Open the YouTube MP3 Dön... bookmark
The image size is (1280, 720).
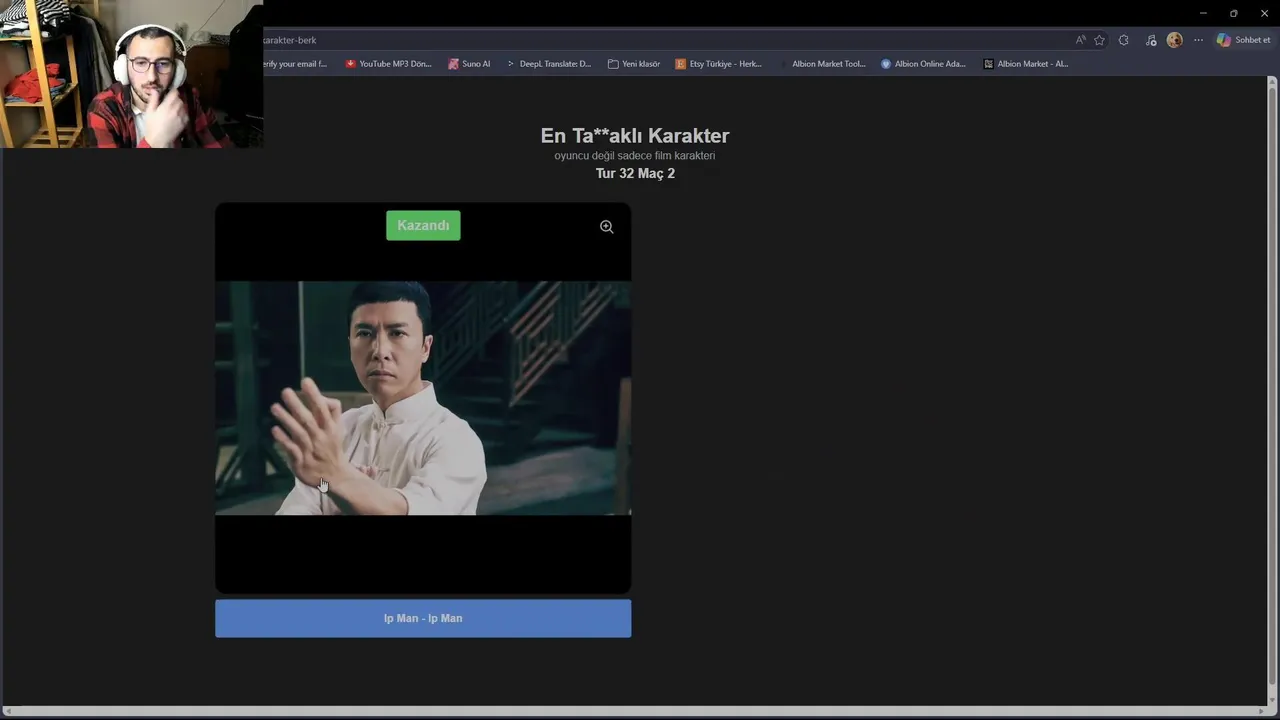tap(388, 64)
